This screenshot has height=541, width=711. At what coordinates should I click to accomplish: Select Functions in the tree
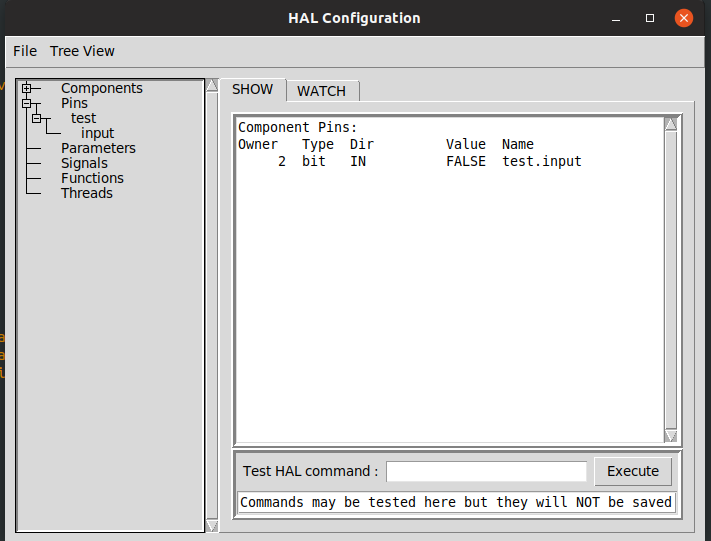point(92,178)
